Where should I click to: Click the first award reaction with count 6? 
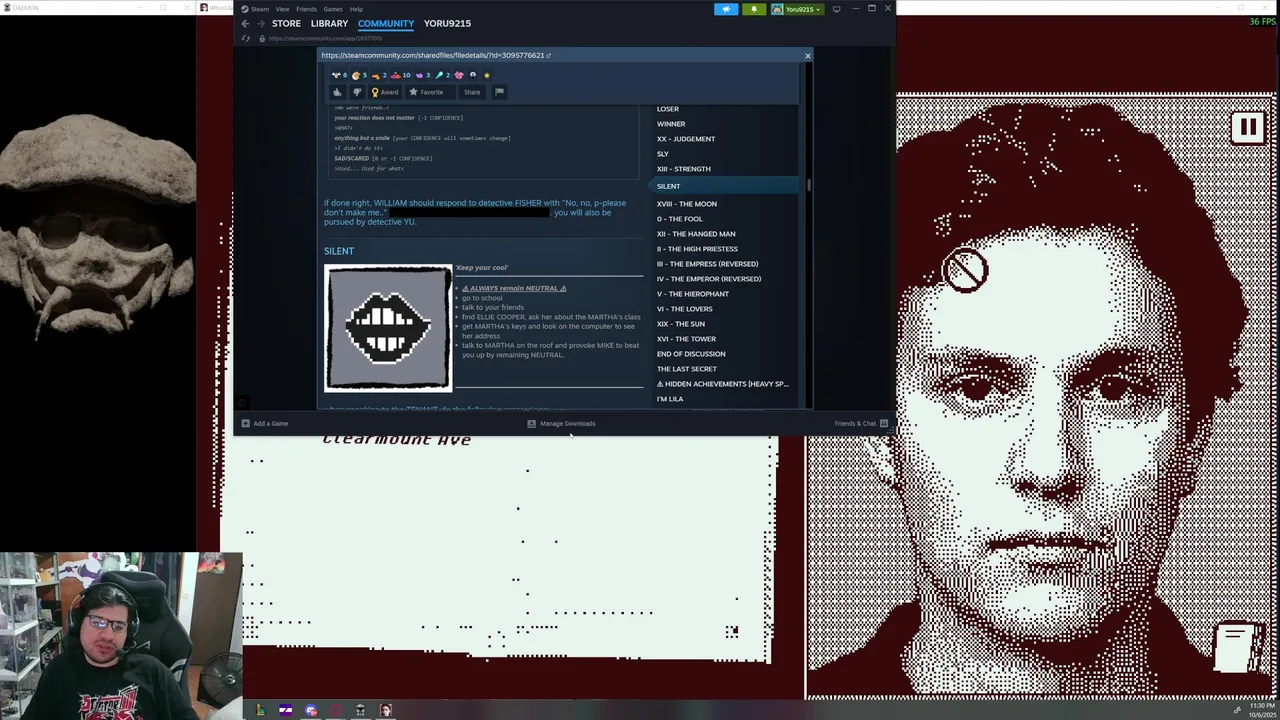click(x=340, y=75)
